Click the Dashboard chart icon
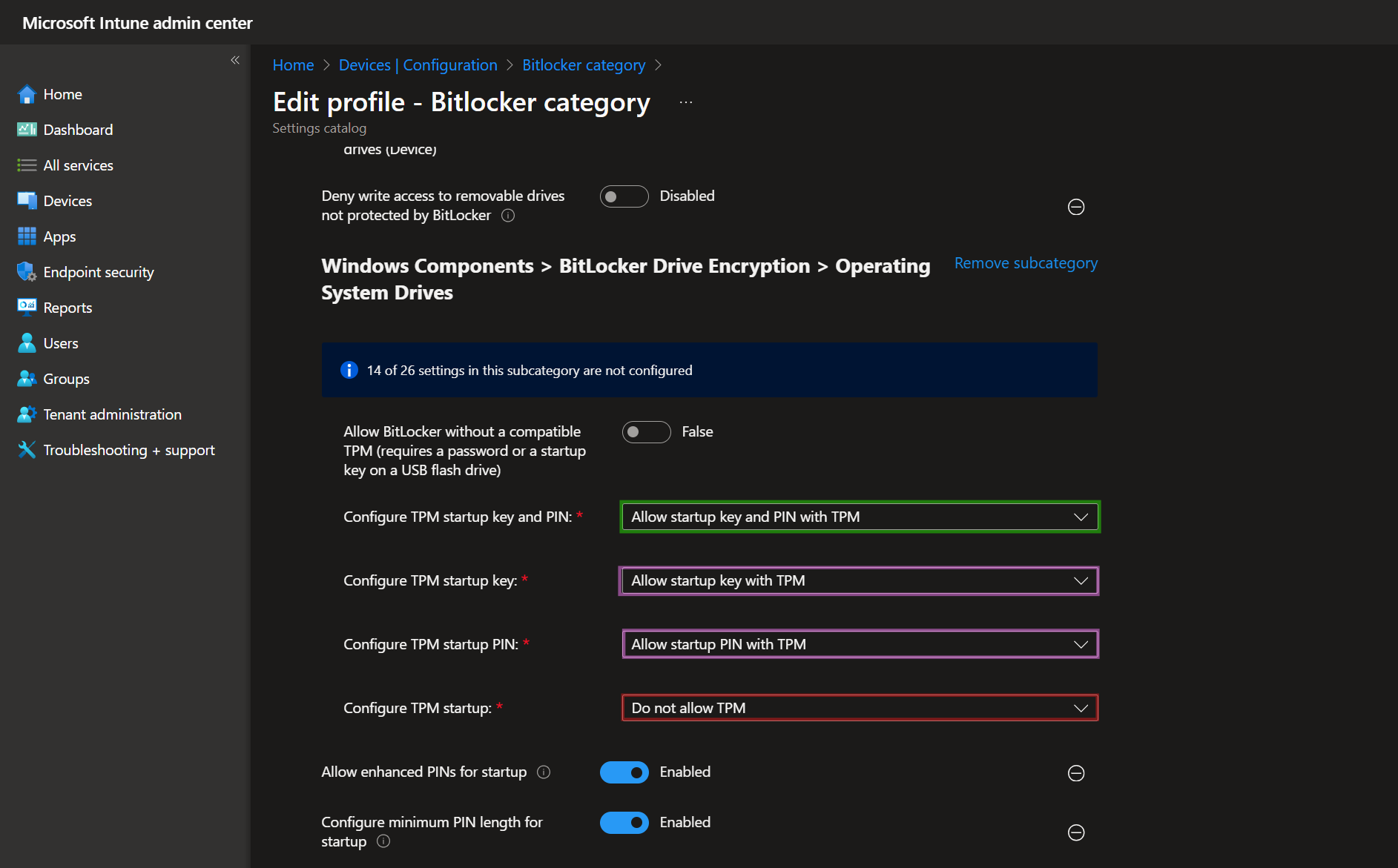Image resolution: width=1398 pixels, height=868 pixels. point(27,130)
